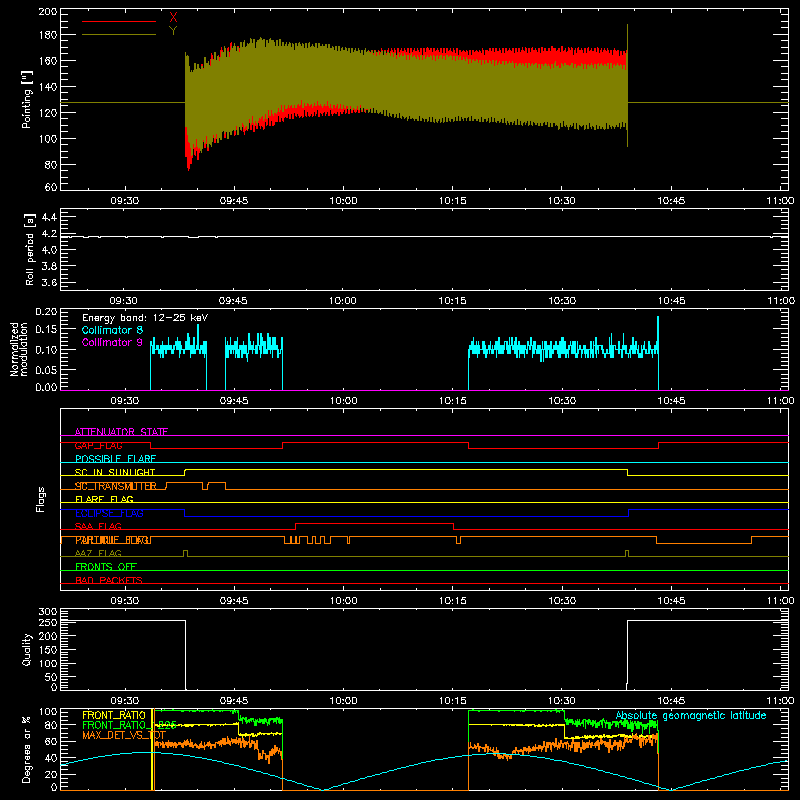Click the SAA_FLAG label
800x800 pixels.
pos(98,527)
